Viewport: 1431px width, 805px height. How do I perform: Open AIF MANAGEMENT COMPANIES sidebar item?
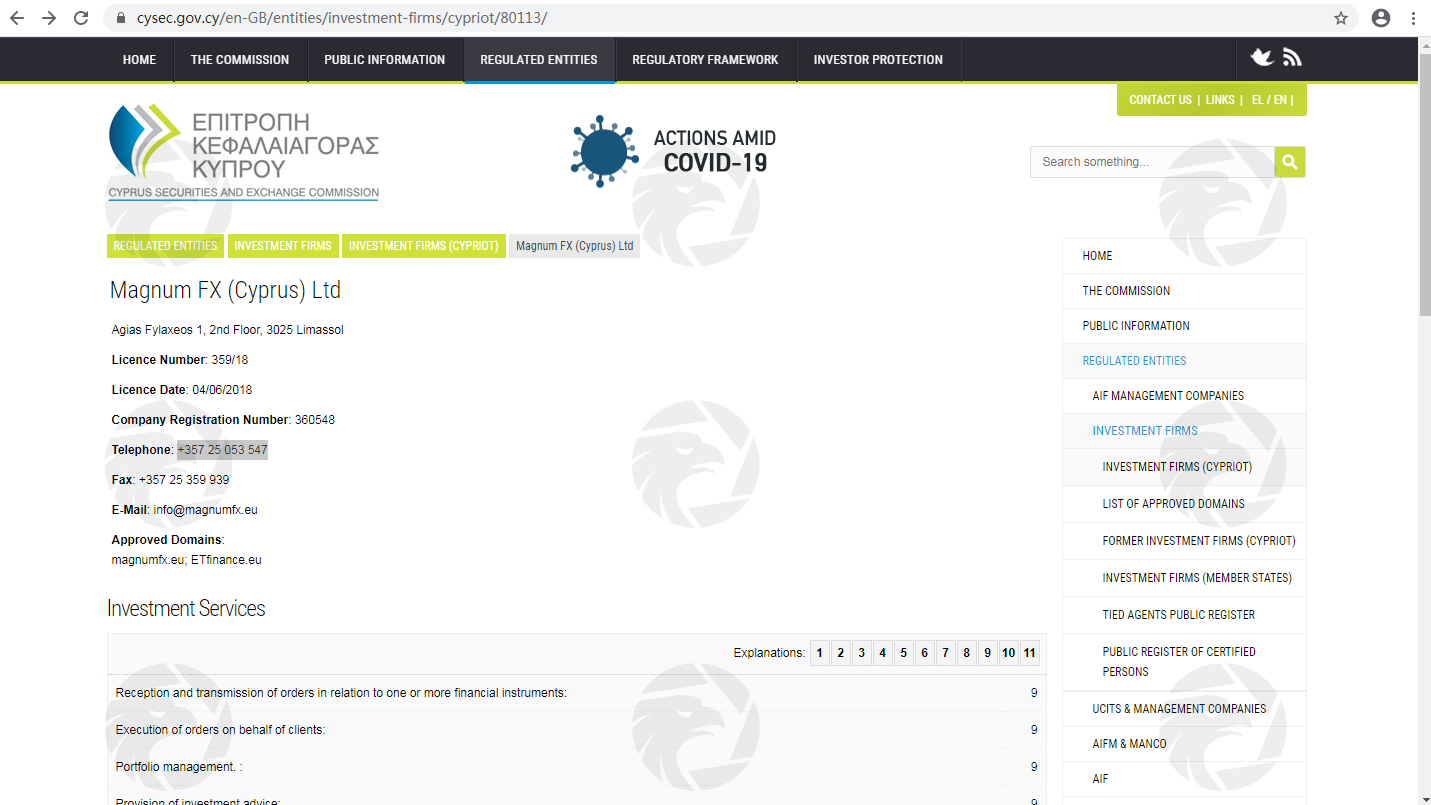pos(1184,396)
